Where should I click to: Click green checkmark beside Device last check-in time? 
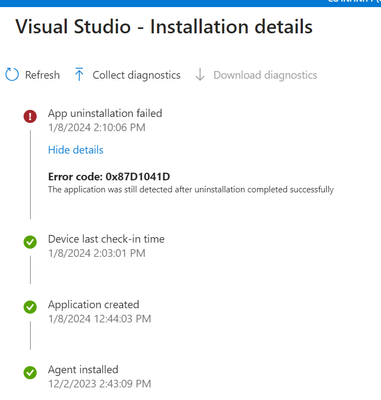tap(30, 242)
